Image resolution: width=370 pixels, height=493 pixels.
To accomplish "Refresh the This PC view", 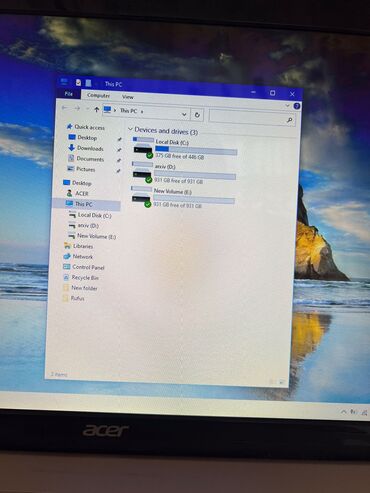I will tap(197, 115).
